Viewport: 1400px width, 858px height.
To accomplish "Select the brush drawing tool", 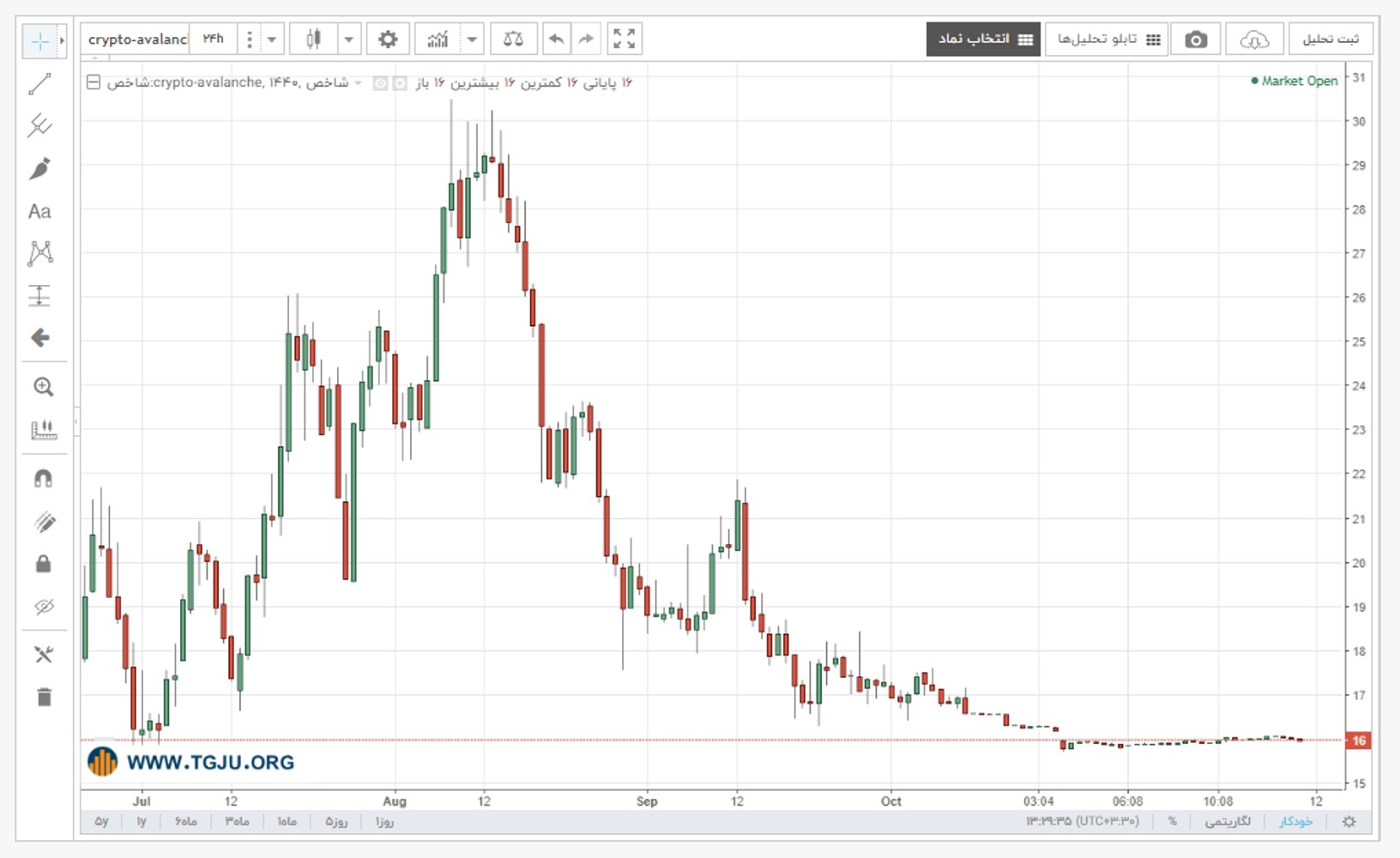I will pyautogui.click(x=40, y=169).
